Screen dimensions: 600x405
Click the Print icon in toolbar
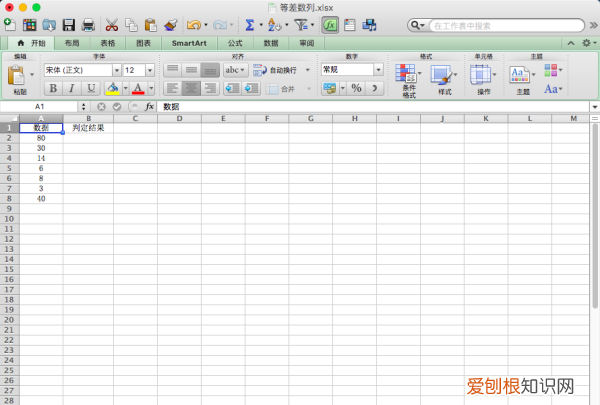click(x=88, y=24)
